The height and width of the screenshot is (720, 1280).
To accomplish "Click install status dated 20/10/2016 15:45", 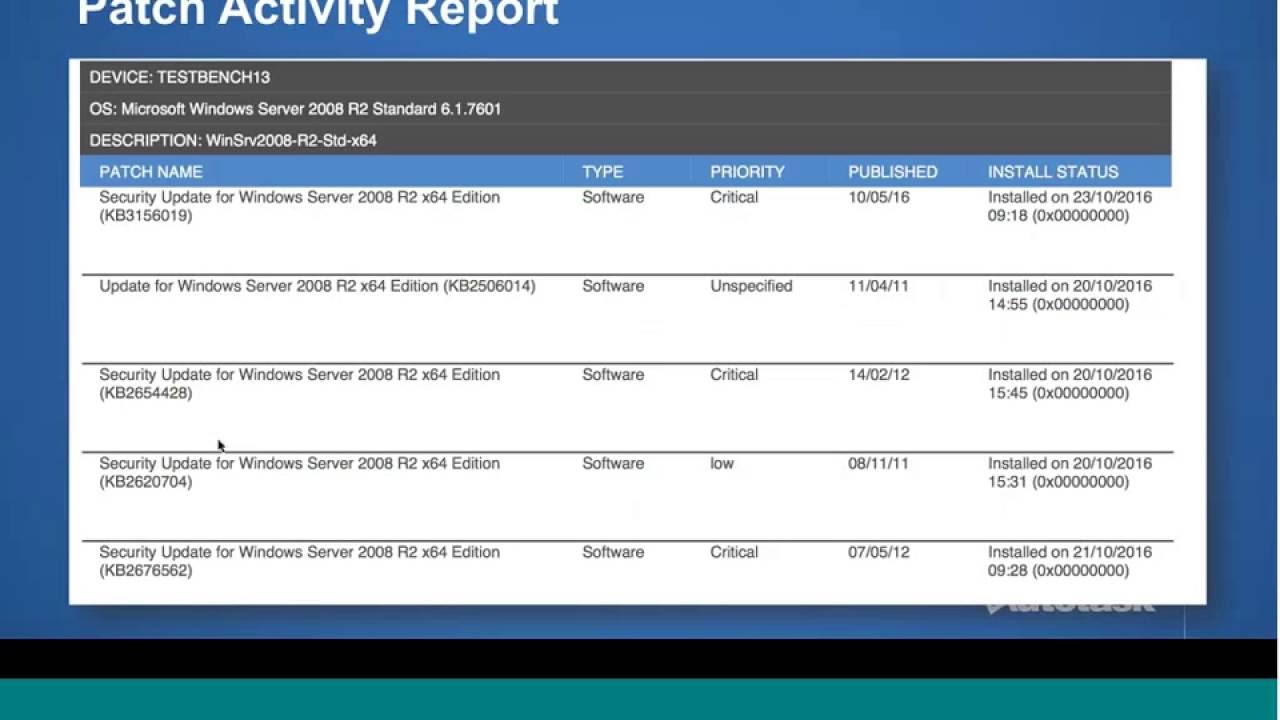I will coord(1070,383).
